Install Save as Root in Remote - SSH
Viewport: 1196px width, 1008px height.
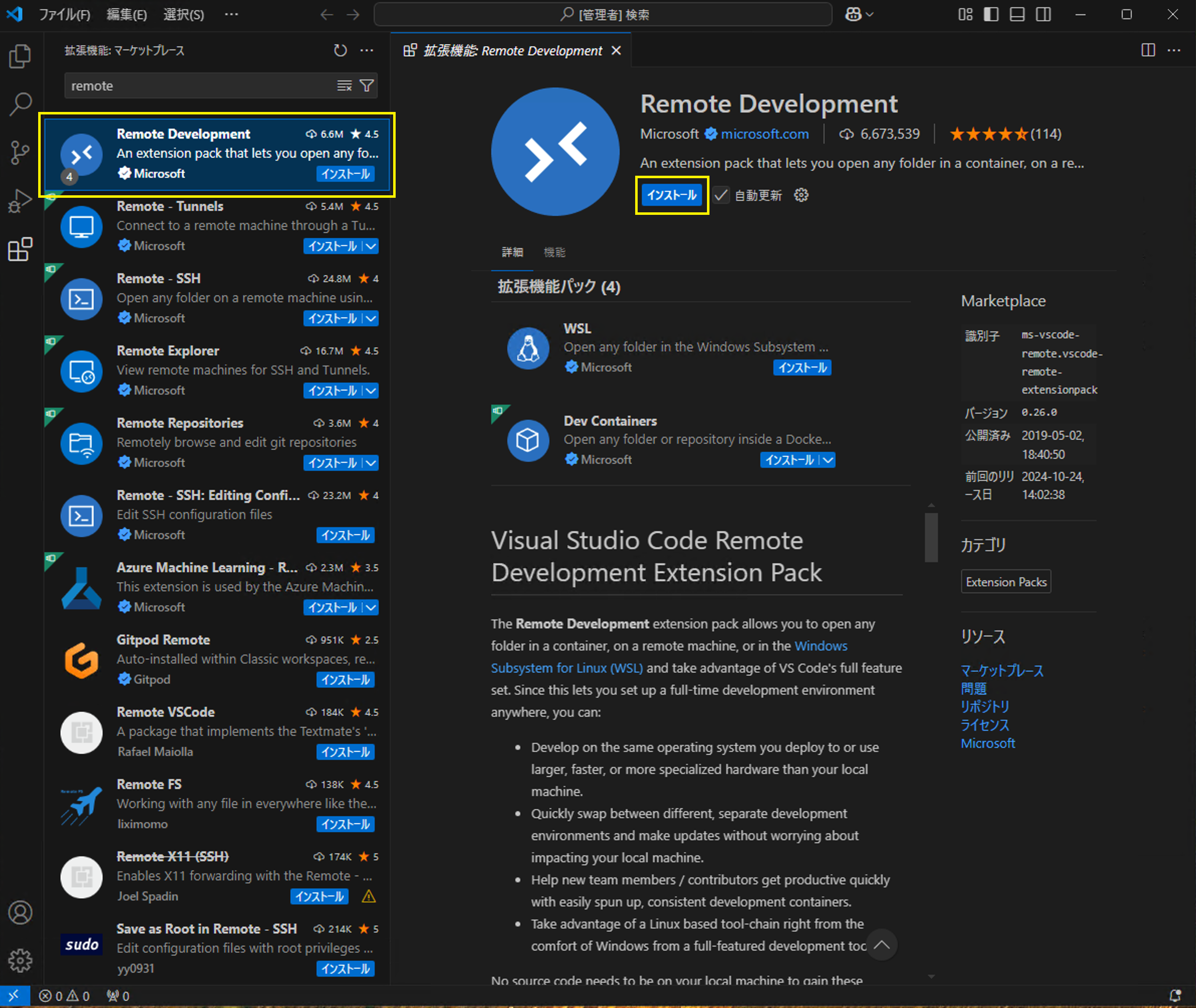[x=345, y=969]
